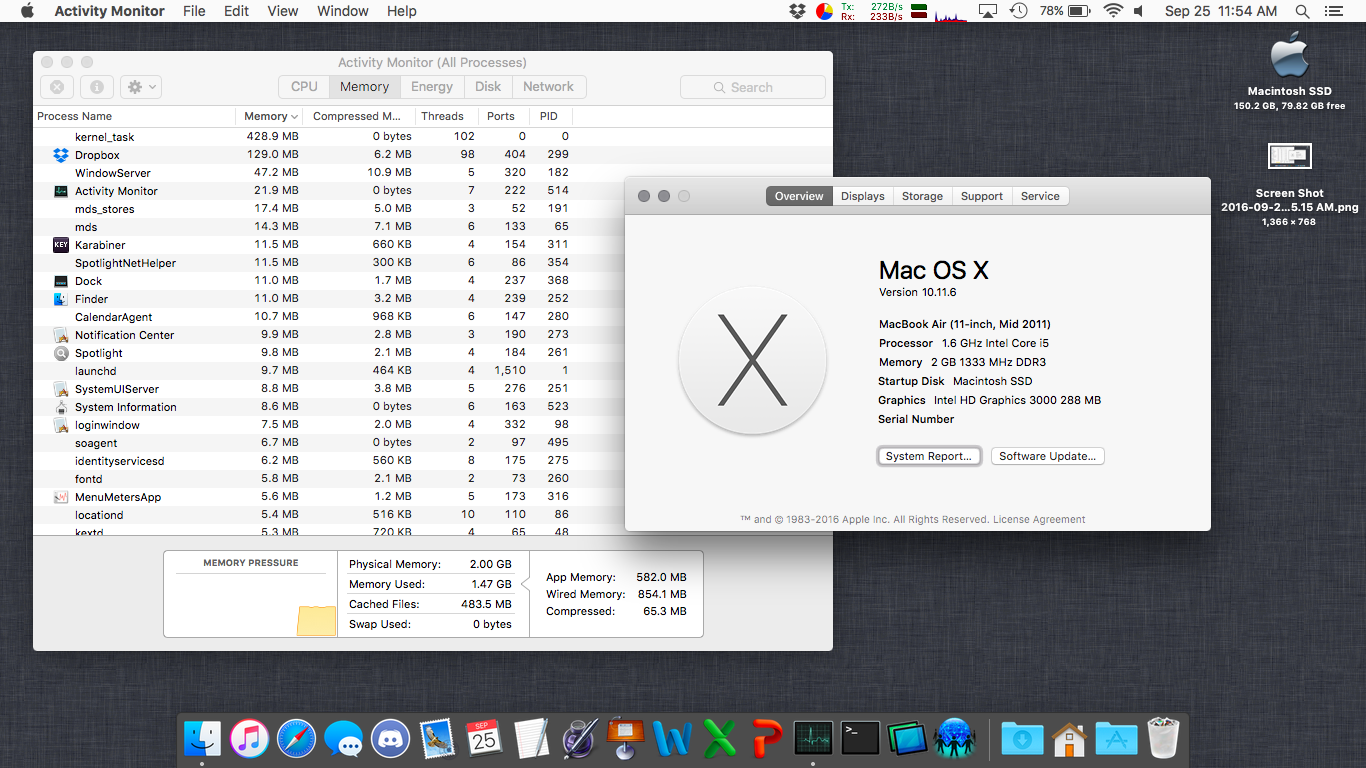
Task: Open the Help menu
Action: pos(402,11)
